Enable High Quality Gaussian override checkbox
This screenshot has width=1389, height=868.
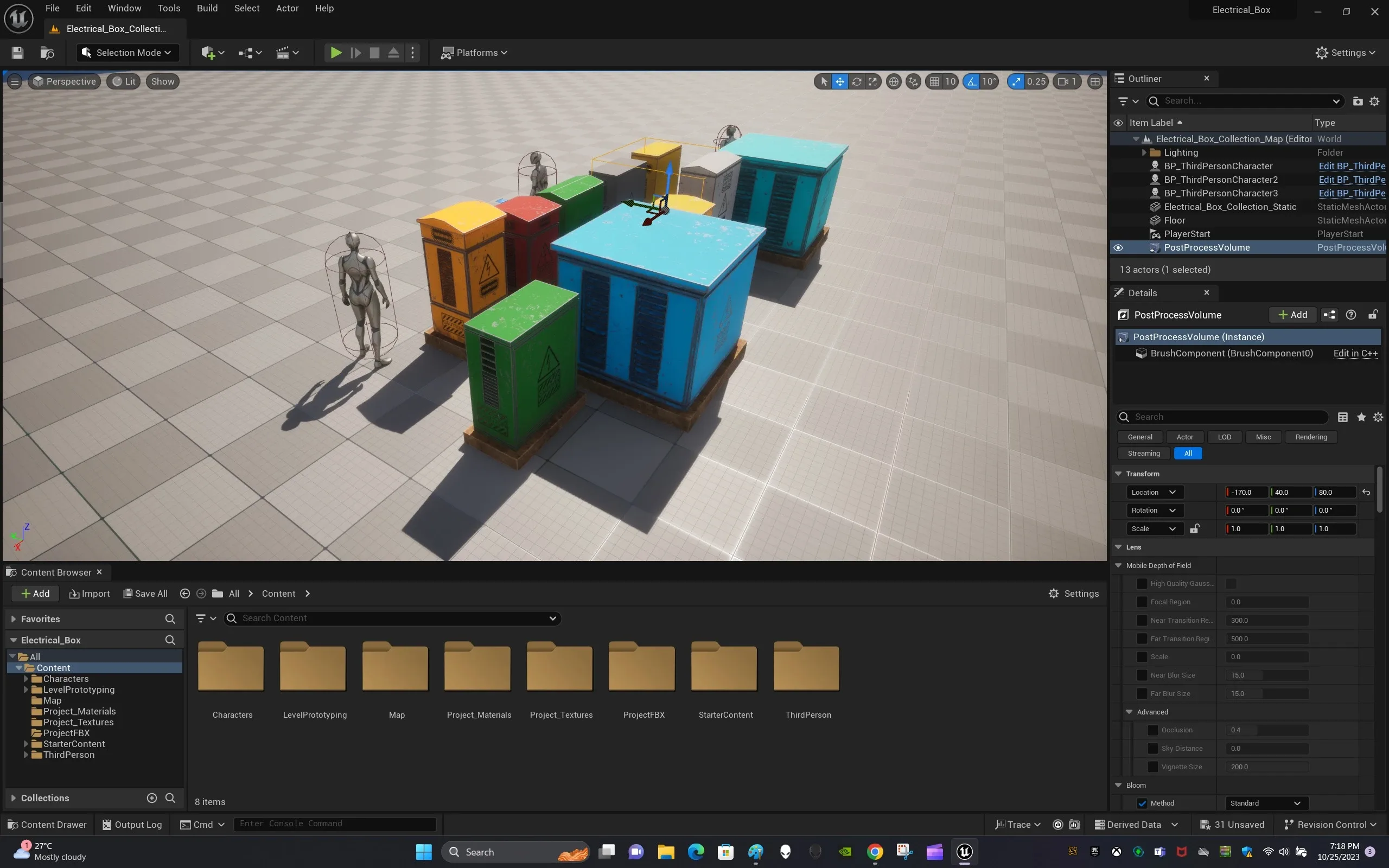tap(1142, 584)
